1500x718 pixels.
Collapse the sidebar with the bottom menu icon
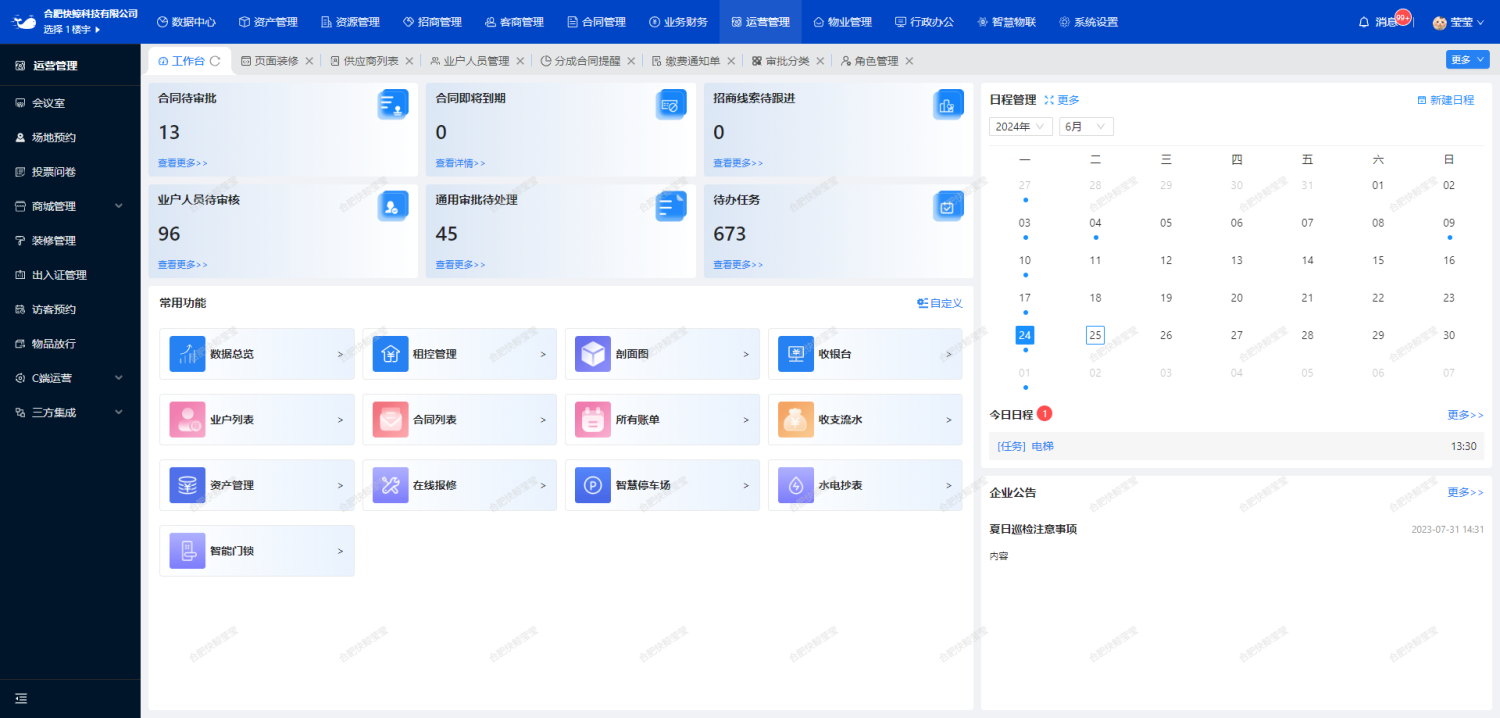pyautogui.click(x=21, y=698)
